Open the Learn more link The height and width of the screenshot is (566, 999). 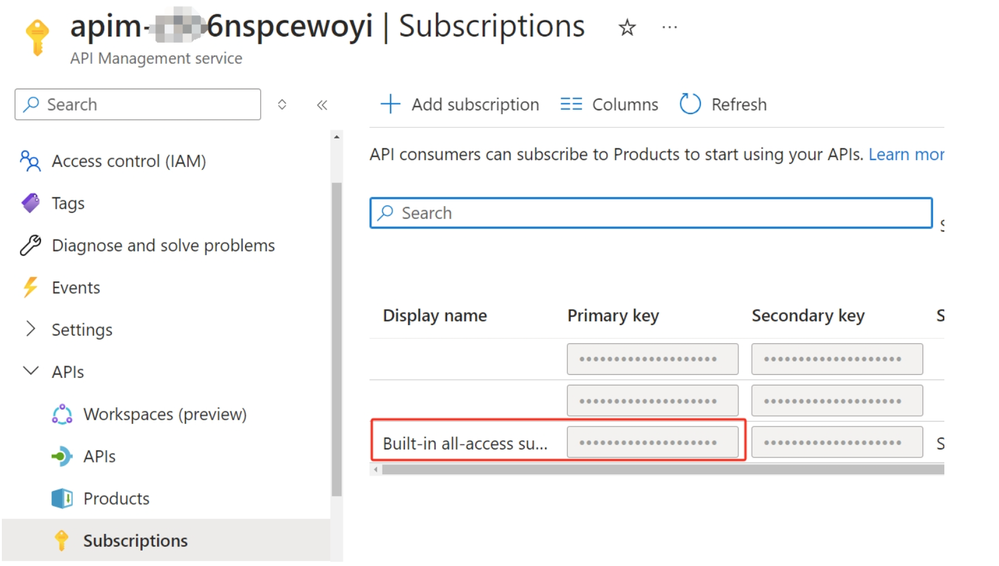click(906, 154)
